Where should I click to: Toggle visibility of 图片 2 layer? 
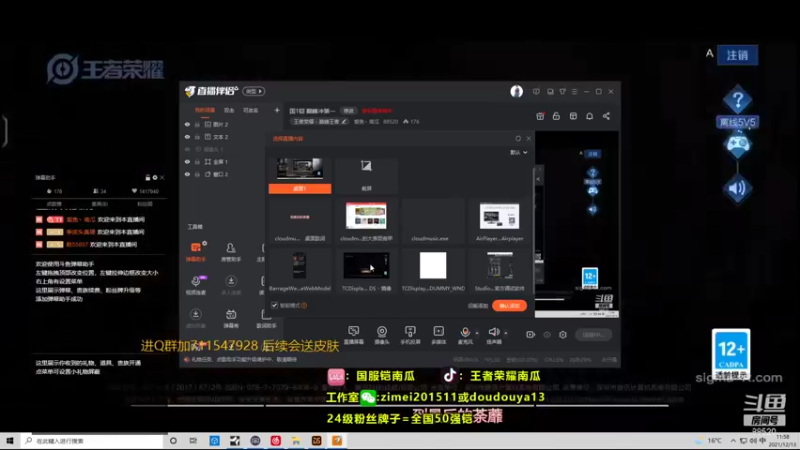pyautogui.click(x=187, y=124)
